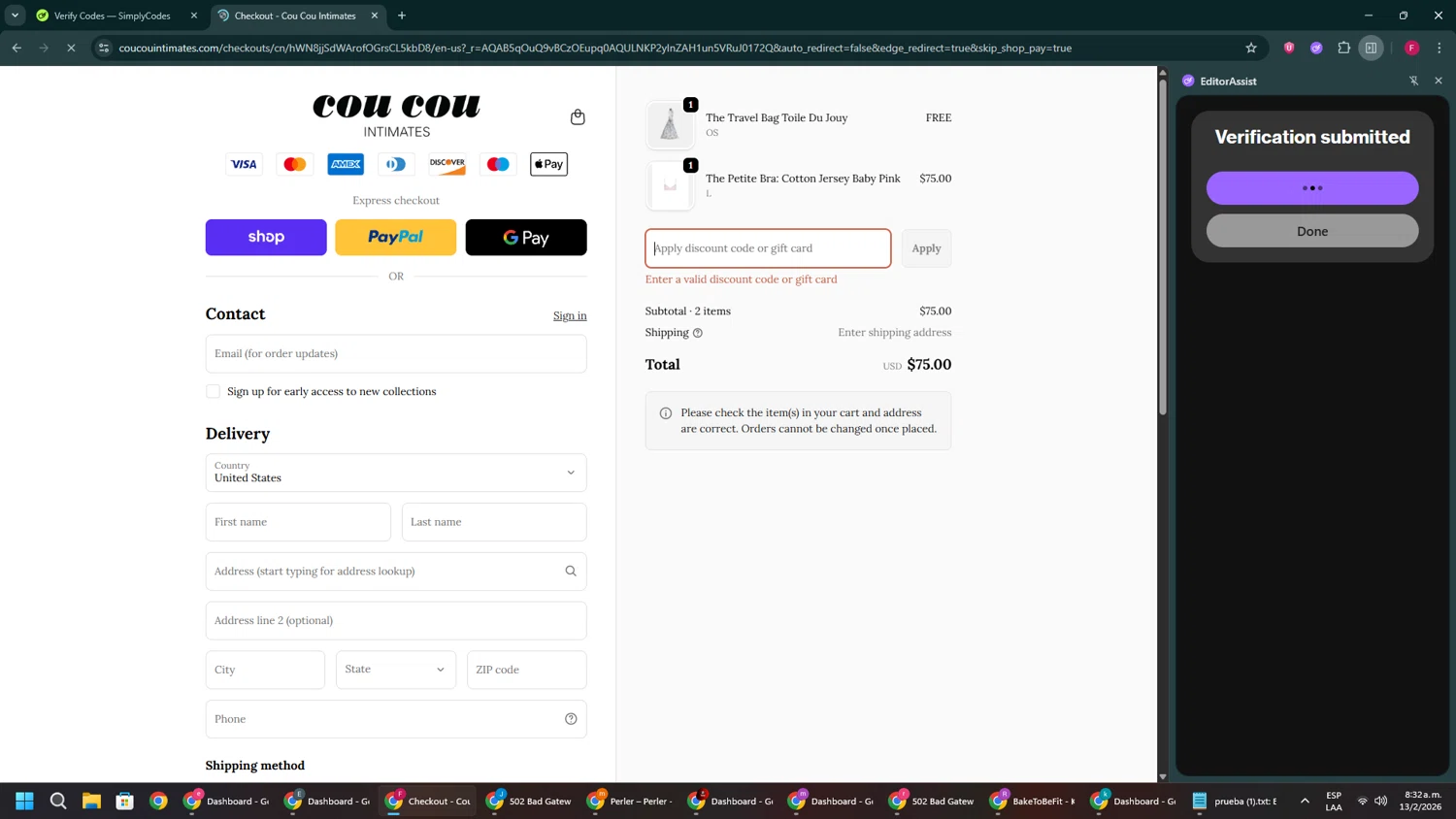Close the EditorAssist side panel
Image resolution: width=1456 pixels, height=819 pixels.
tap(1439, 81)
